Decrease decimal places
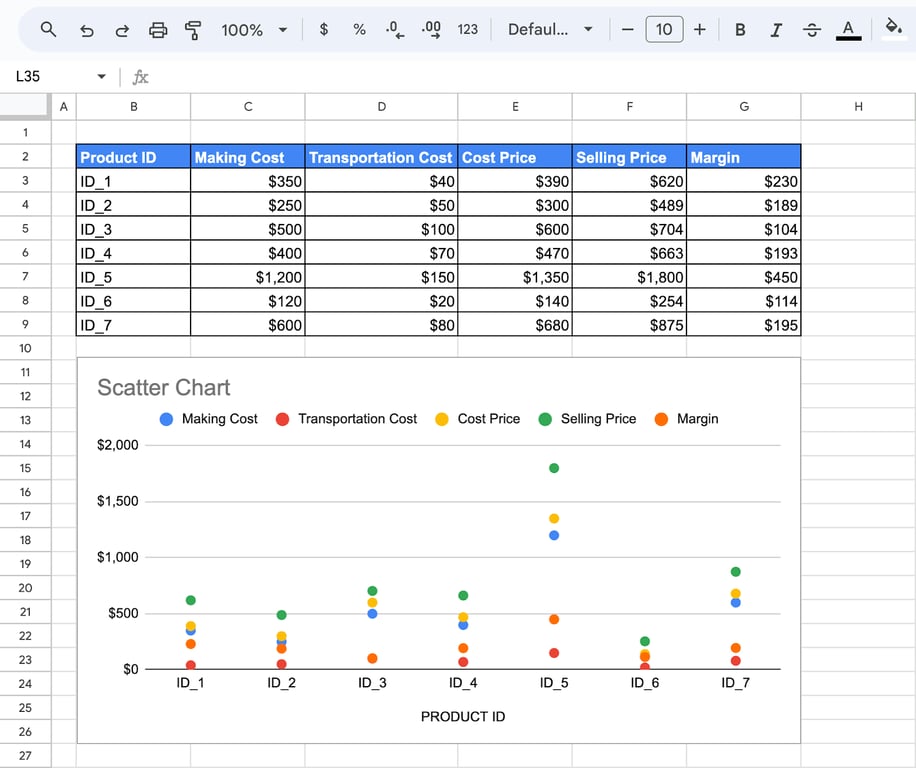Screen dimensions: 916x768 [x=395, y=29]
